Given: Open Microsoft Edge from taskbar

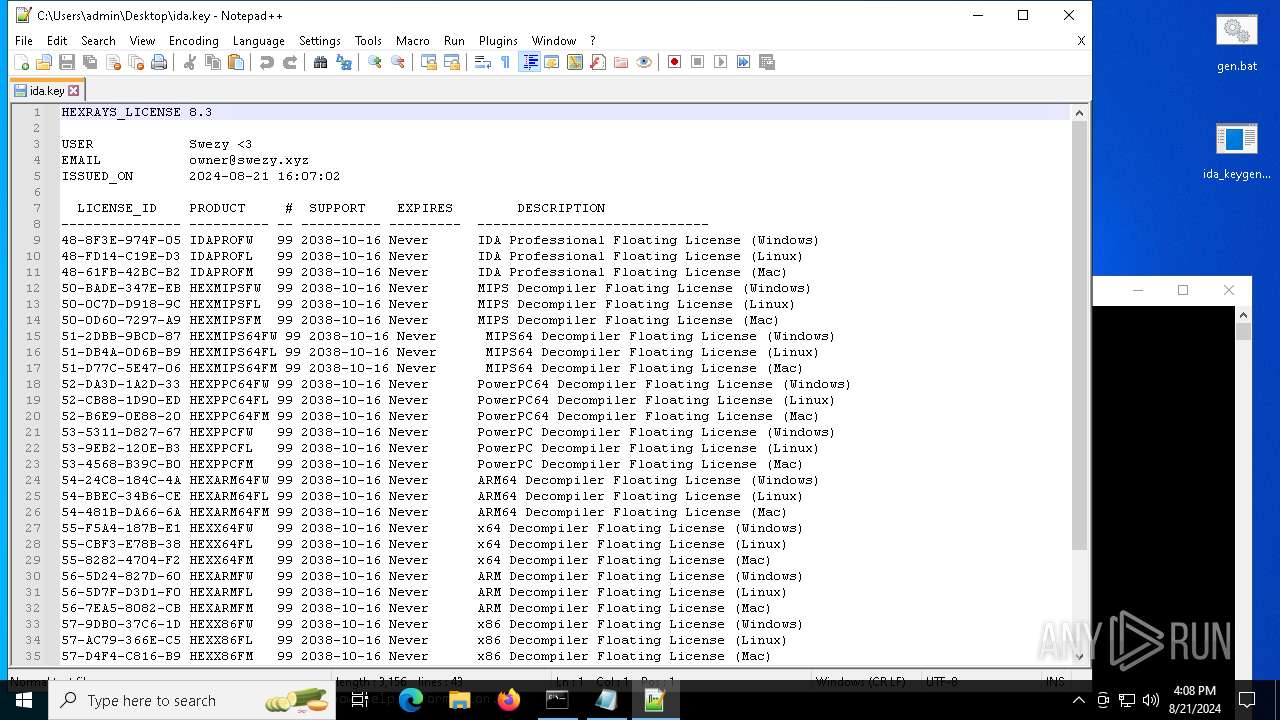Looking at the screenshot, I should point(411,700).
